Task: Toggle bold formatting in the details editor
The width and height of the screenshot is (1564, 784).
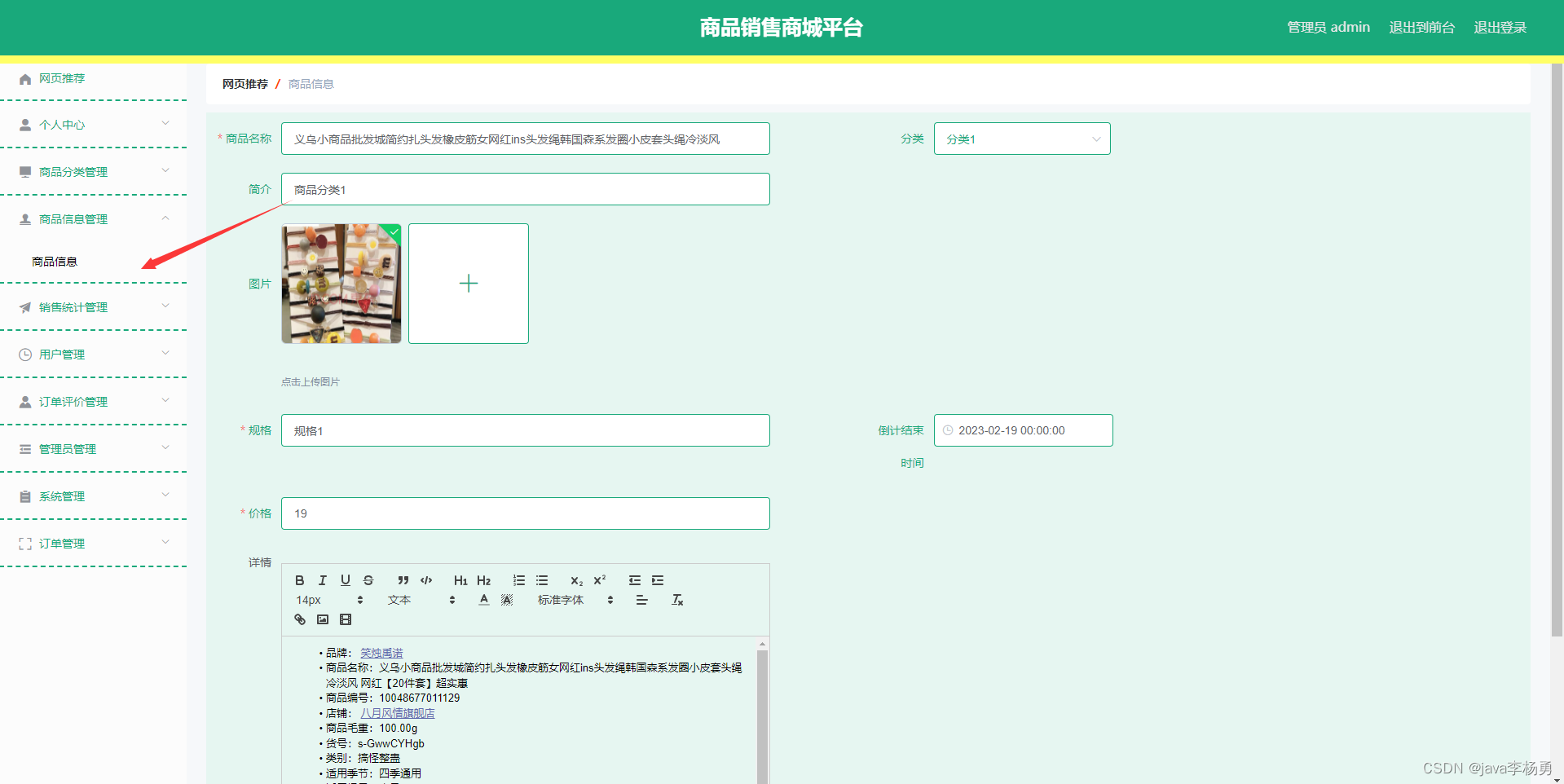Action: [x=299, y=580]
